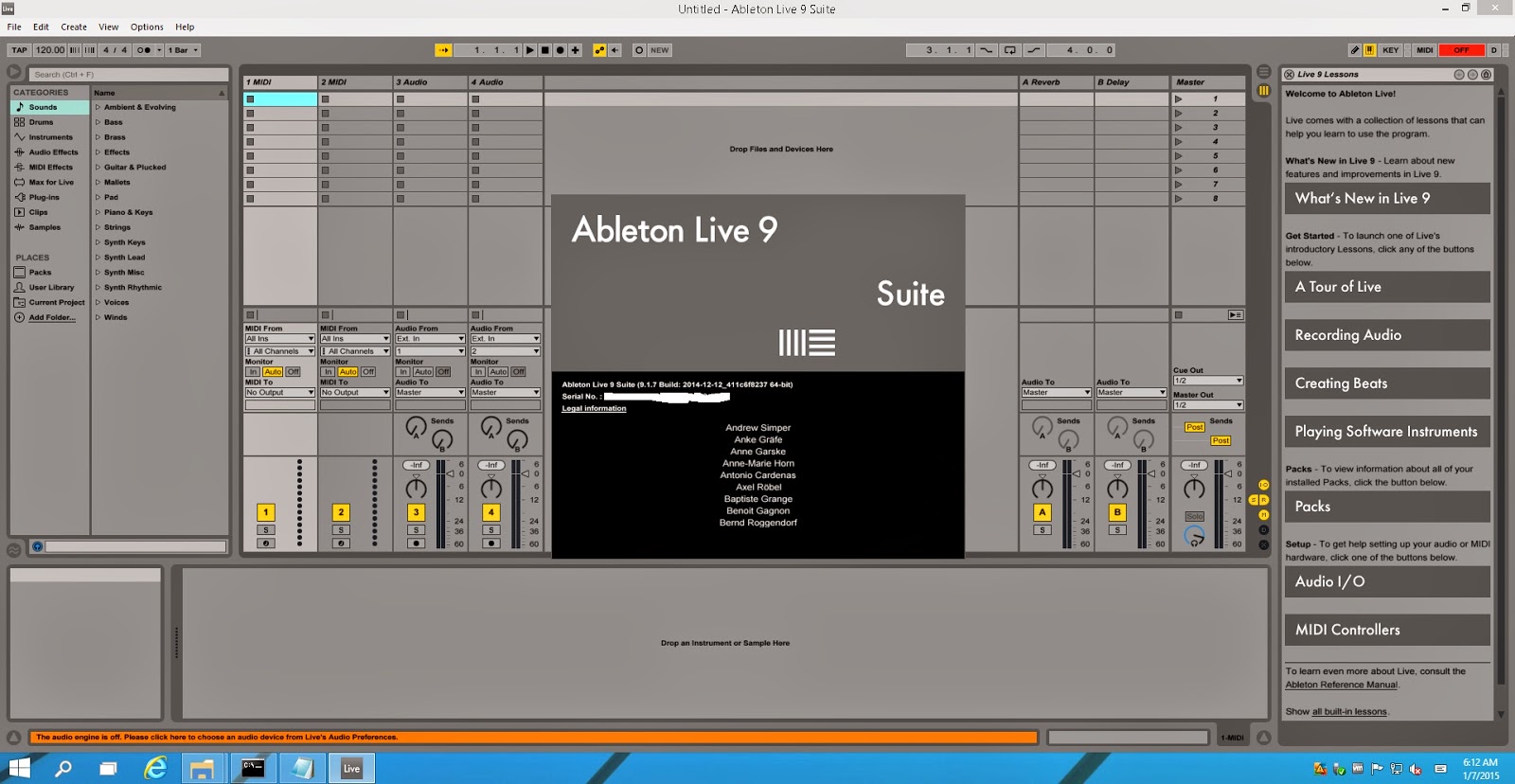Open track 4 Audio To Master dropdown

point(506,392)
